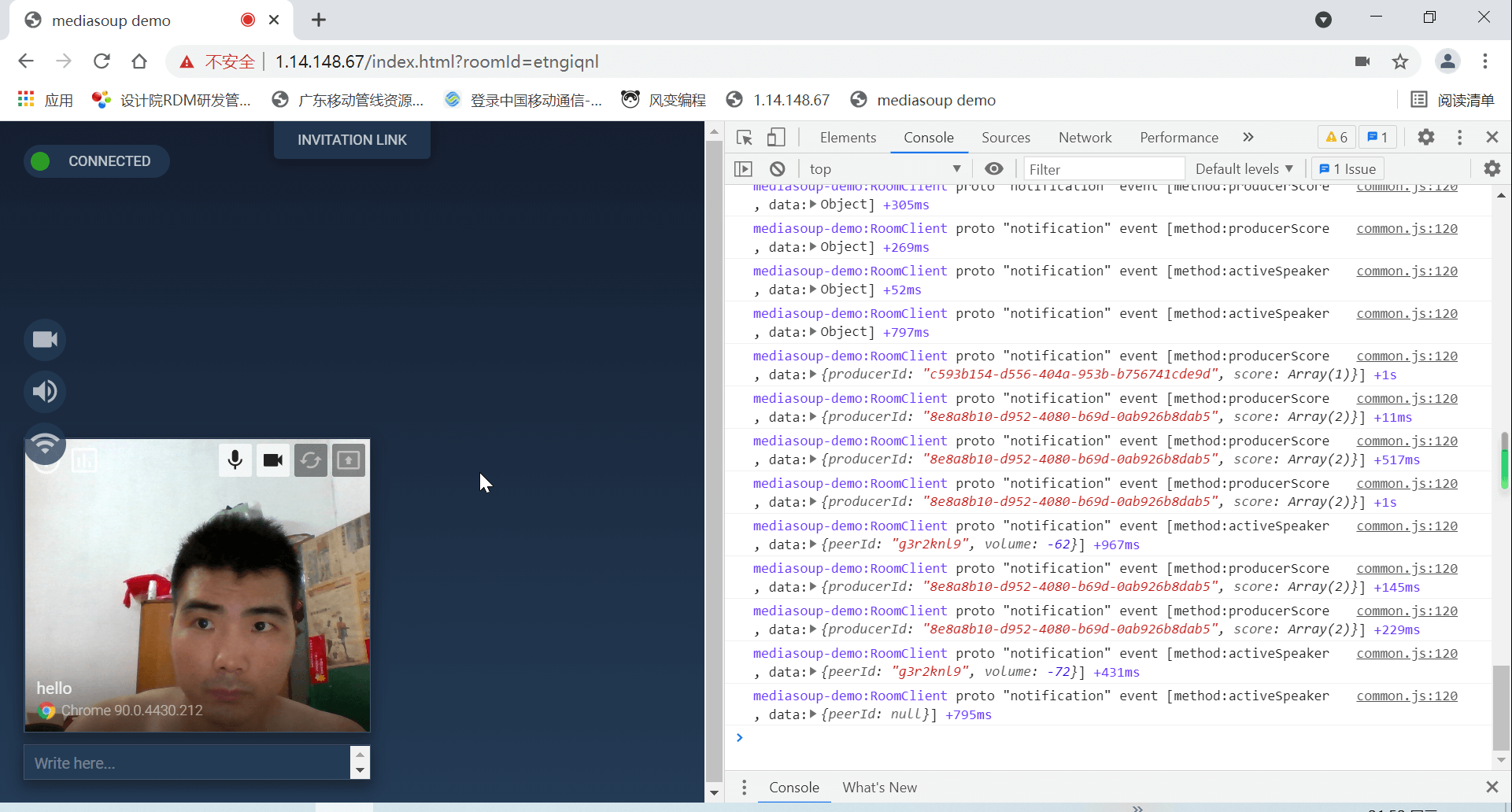The height and width of the screenshot is (812, 1512).
Task: Open DevTools settings gear
Action: pos(1426,138)
